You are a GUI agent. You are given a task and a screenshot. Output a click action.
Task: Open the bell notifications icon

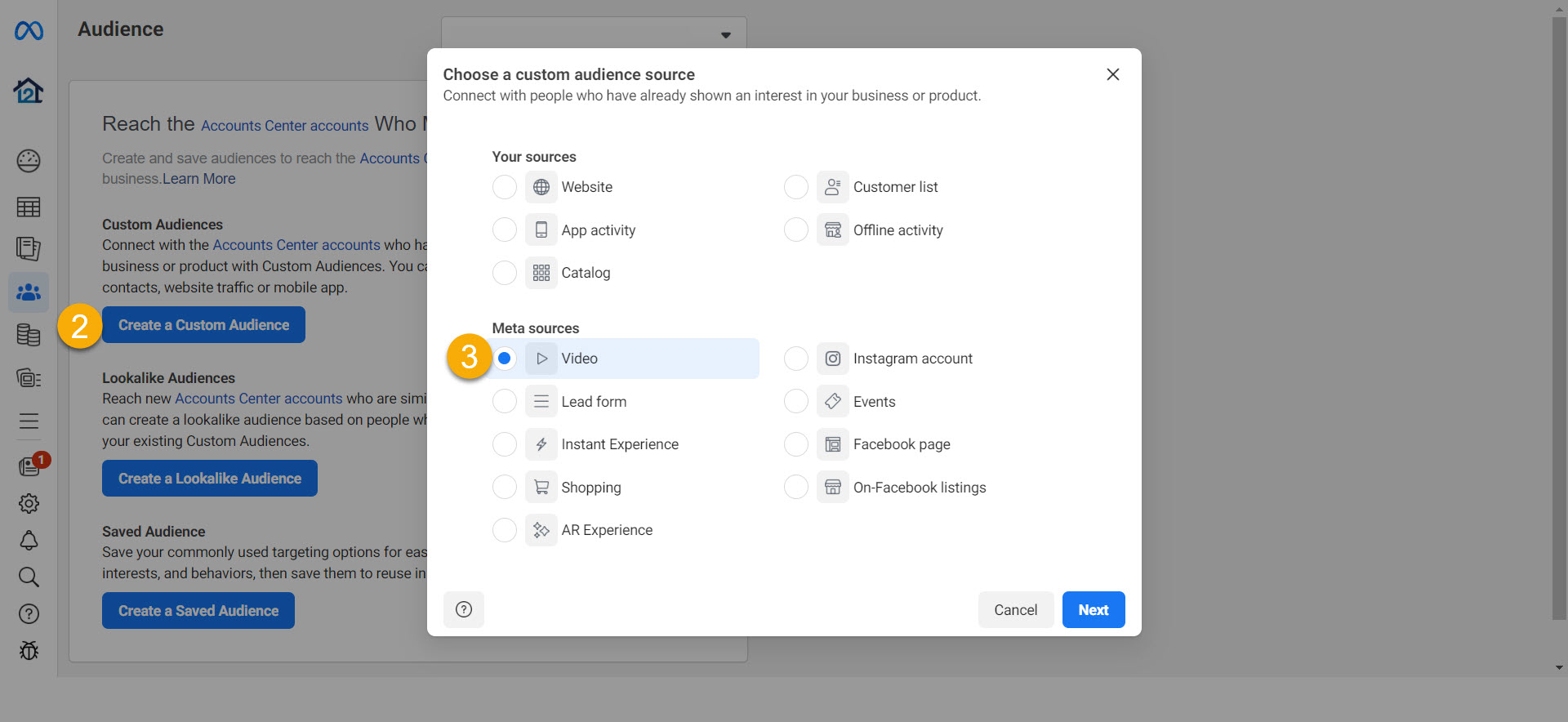coord(29,540)
